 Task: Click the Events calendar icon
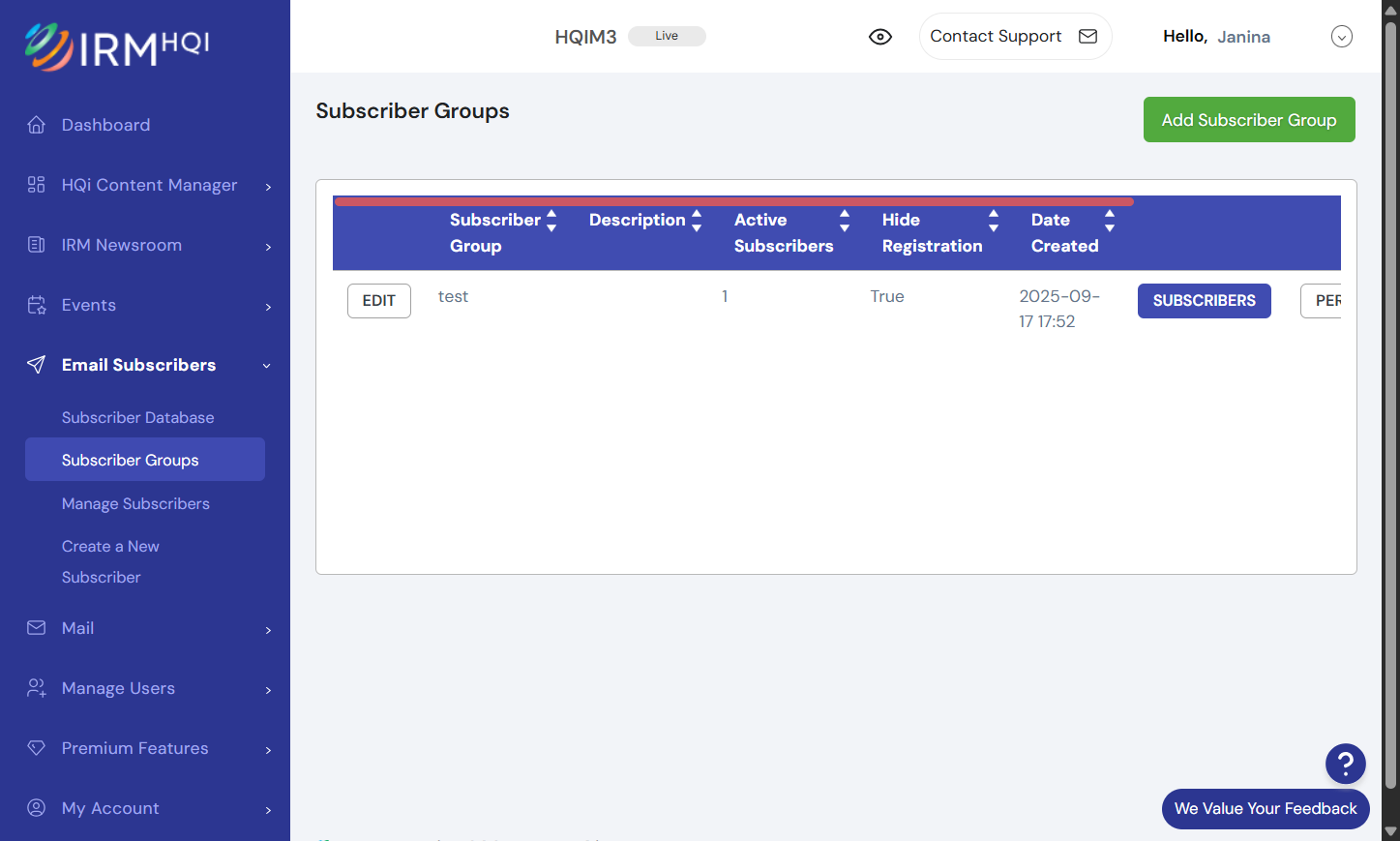coord(37,305)
